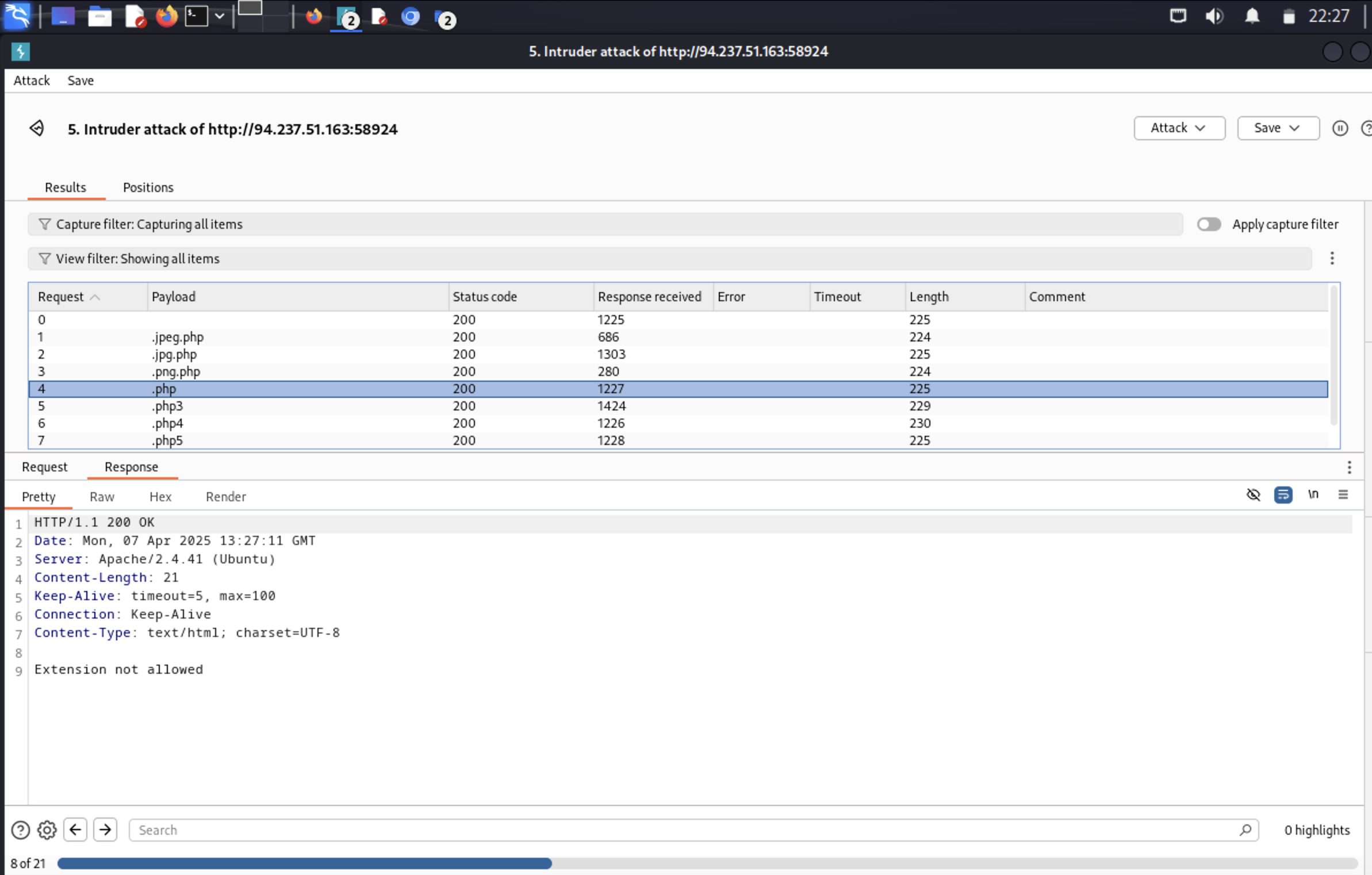Switch to the Positions tab
The image size is (1372, 875).
pyautogui.click(x=148, y=187)
